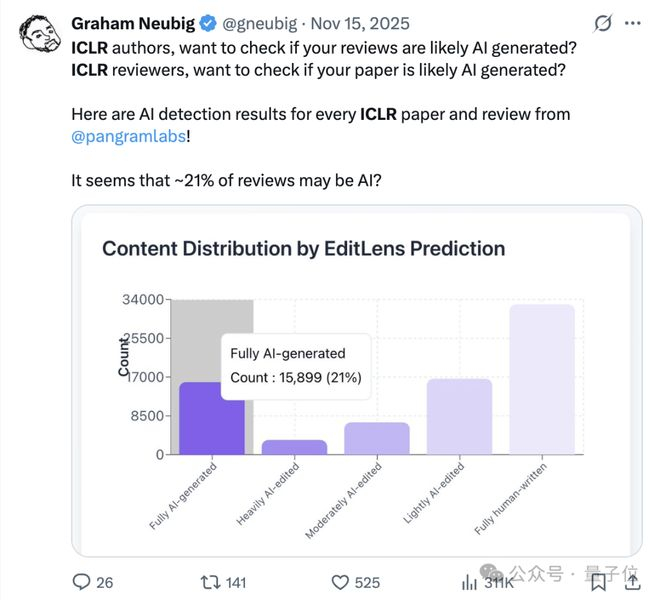Like the tweet with heart icon

pos(339,582)
